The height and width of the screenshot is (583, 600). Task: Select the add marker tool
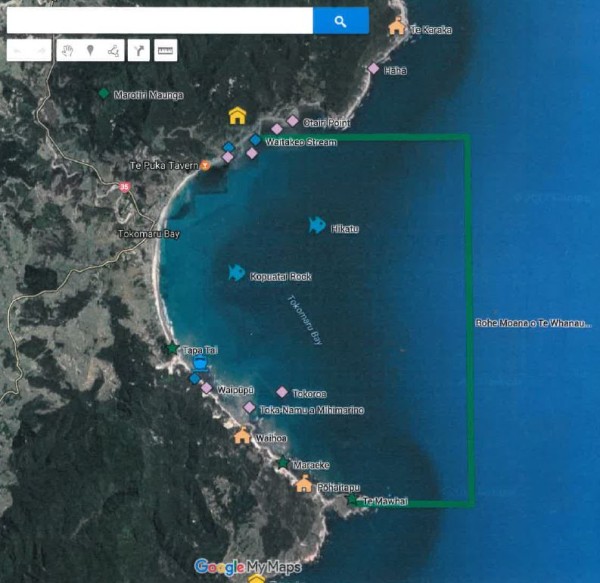pos(90,50)
